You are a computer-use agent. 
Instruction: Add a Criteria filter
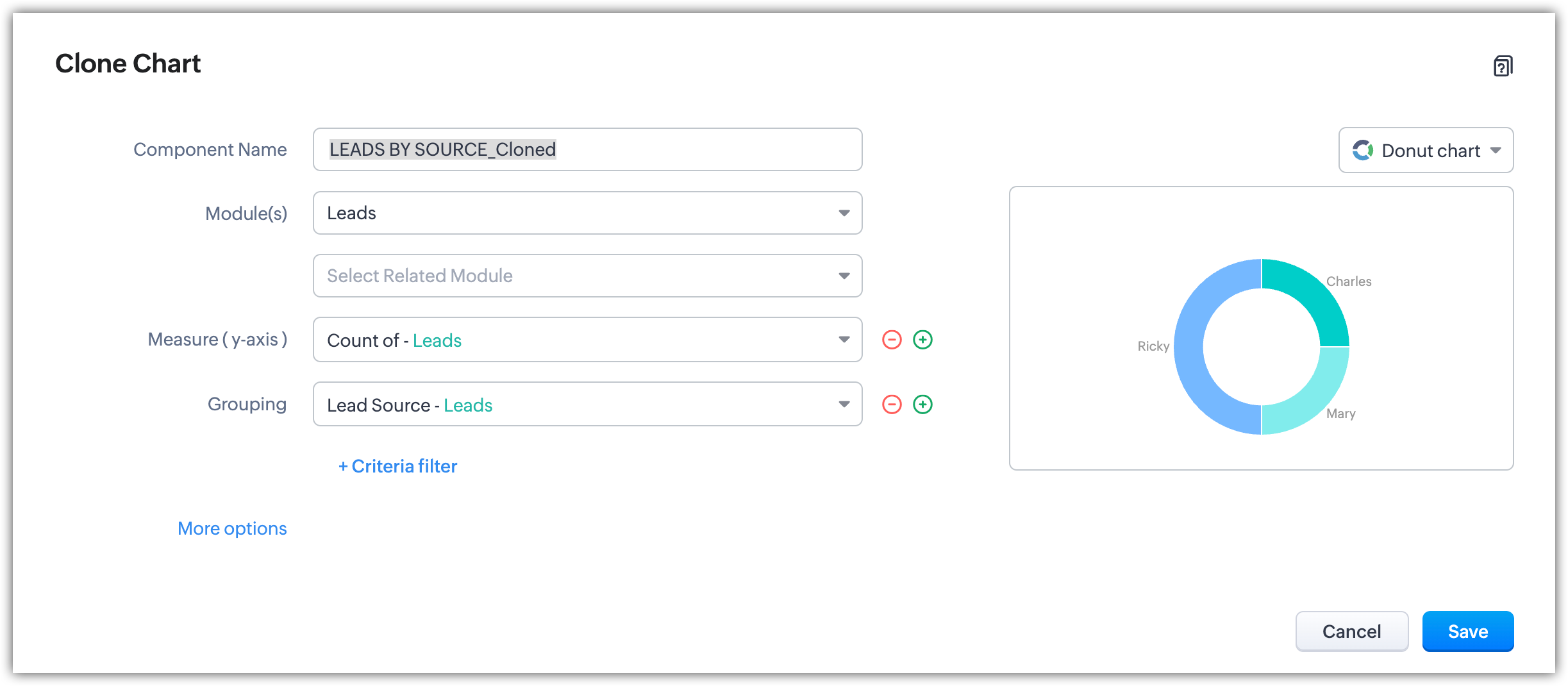[x=397, y=466]
